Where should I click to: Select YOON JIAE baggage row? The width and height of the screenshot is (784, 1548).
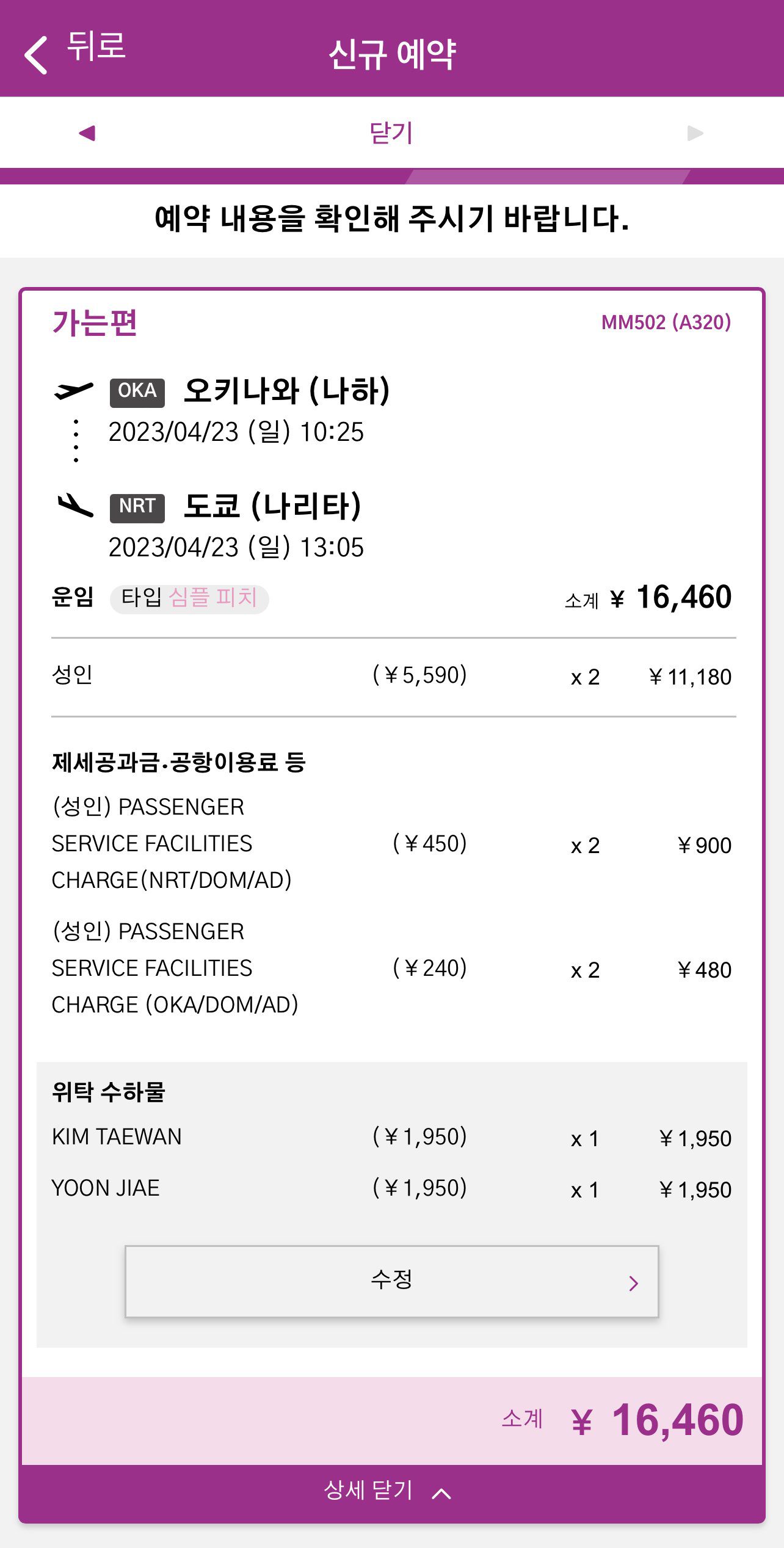coord(391,1188)
